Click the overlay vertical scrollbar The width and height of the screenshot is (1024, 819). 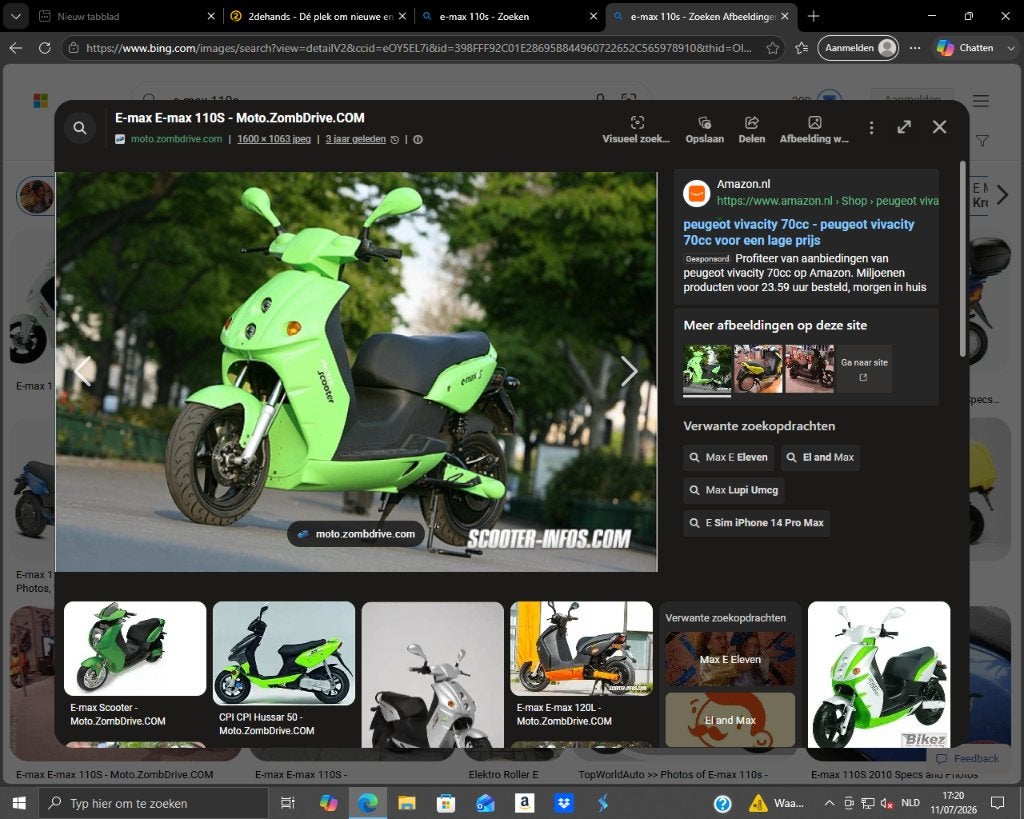[x=963, y=259]
